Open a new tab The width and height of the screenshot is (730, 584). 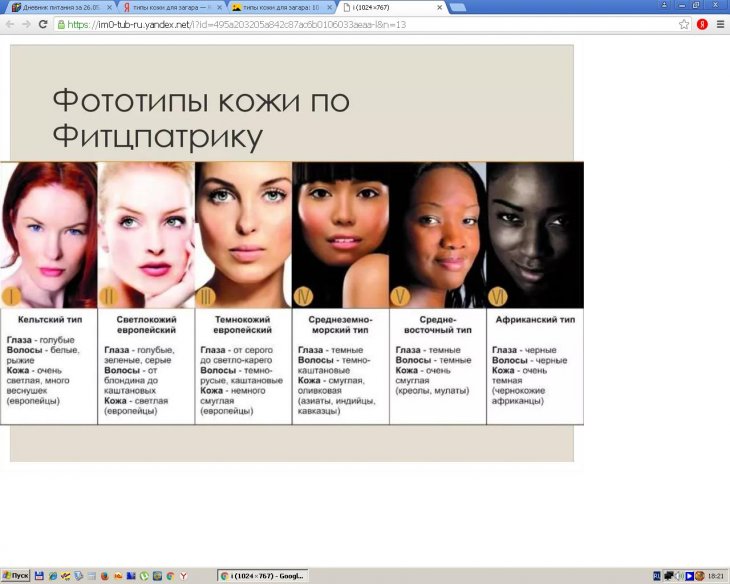pyautogui.click(x=457, y=7)
